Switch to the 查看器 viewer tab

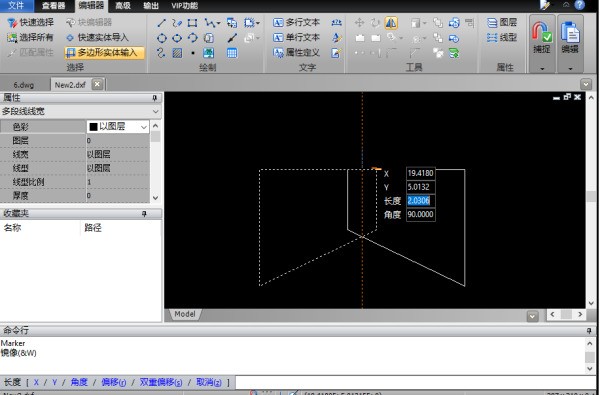click(x=53, y=5)
